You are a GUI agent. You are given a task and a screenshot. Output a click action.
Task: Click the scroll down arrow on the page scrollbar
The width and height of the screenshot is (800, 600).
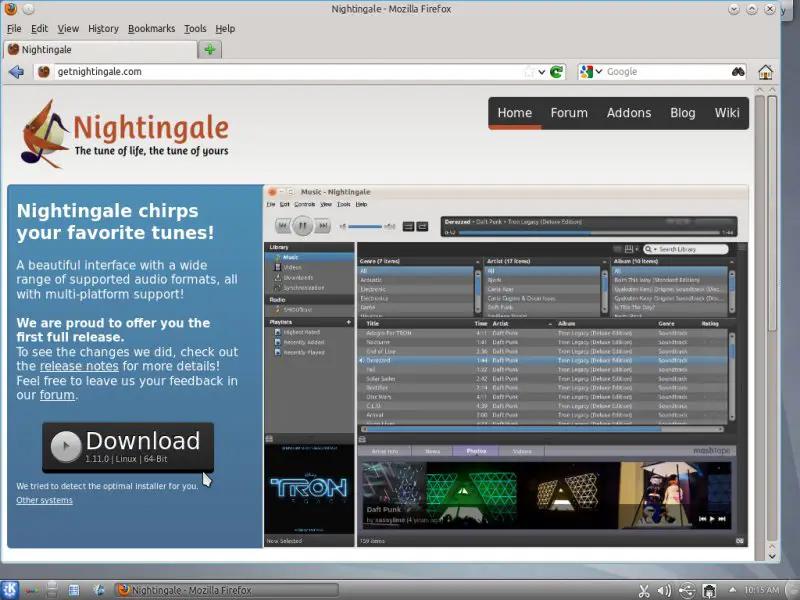click(772, 557)
